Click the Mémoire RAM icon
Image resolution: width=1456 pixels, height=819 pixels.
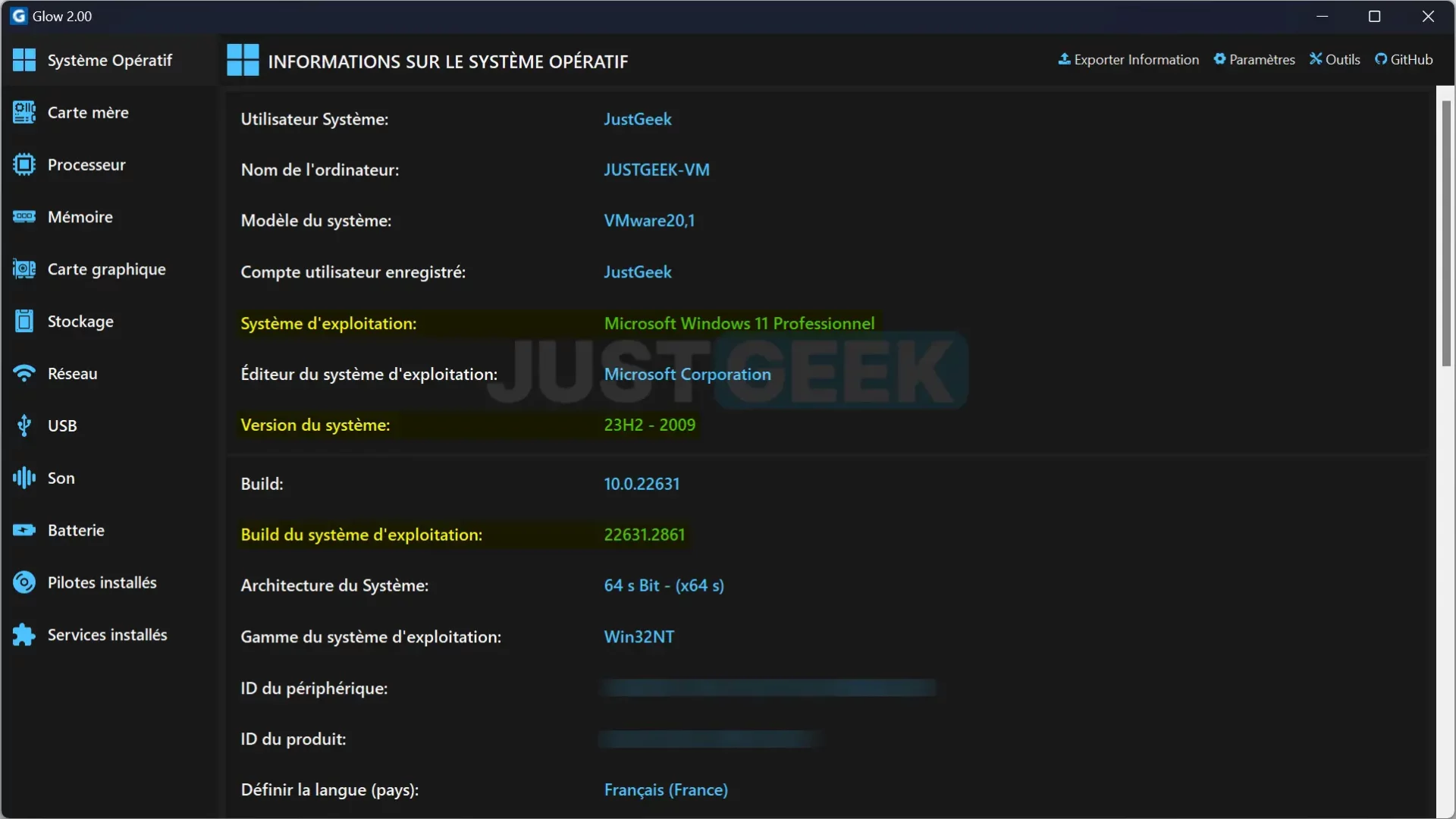click(x=24, y=217)
